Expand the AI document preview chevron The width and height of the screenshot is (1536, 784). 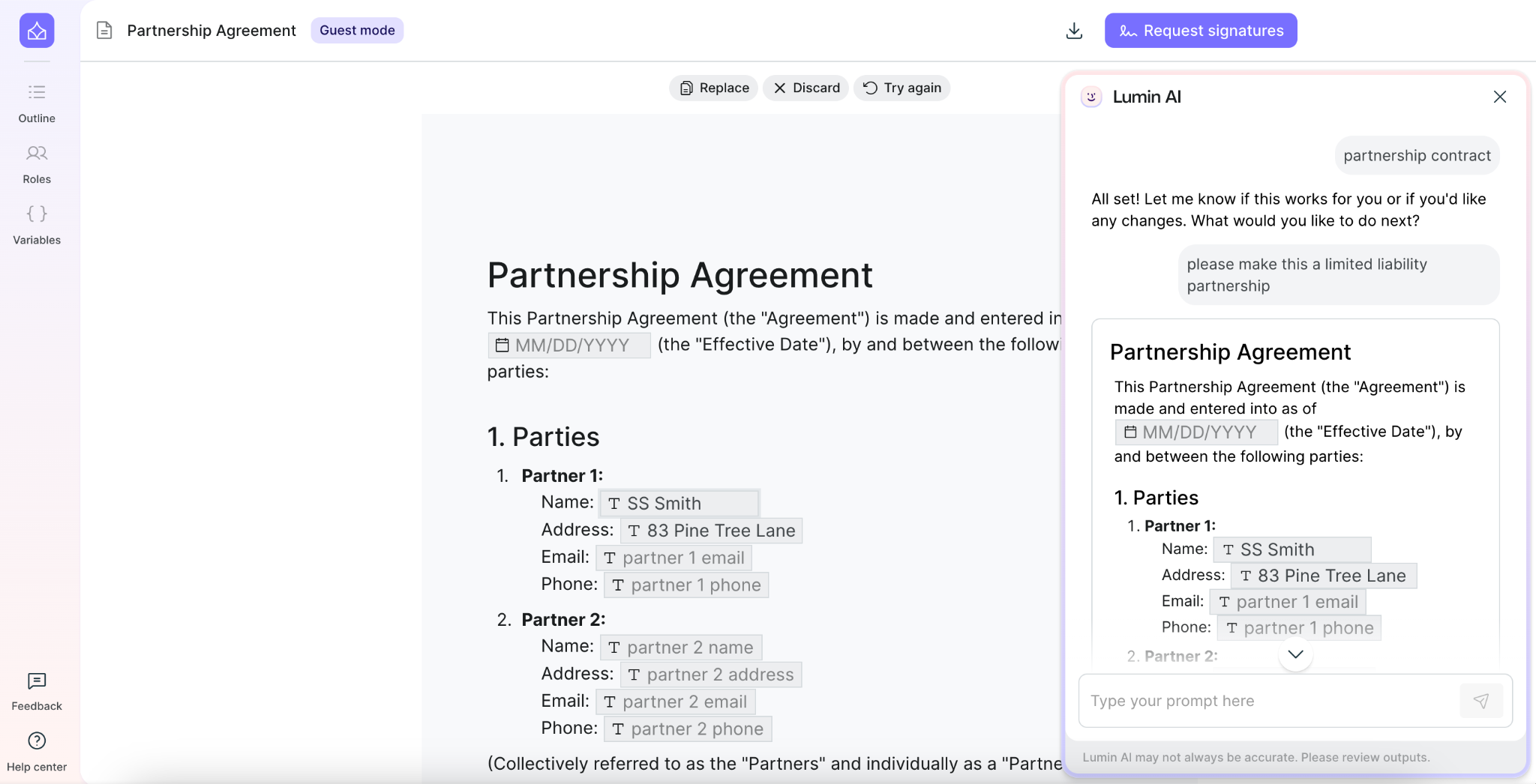click(1294, 654)
